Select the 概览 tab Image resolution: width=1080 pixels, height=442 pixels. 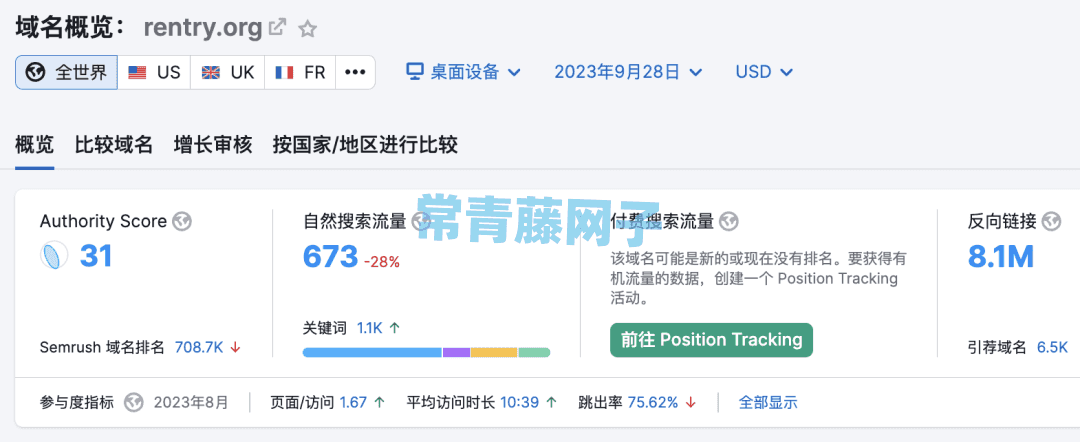(34, 145)
